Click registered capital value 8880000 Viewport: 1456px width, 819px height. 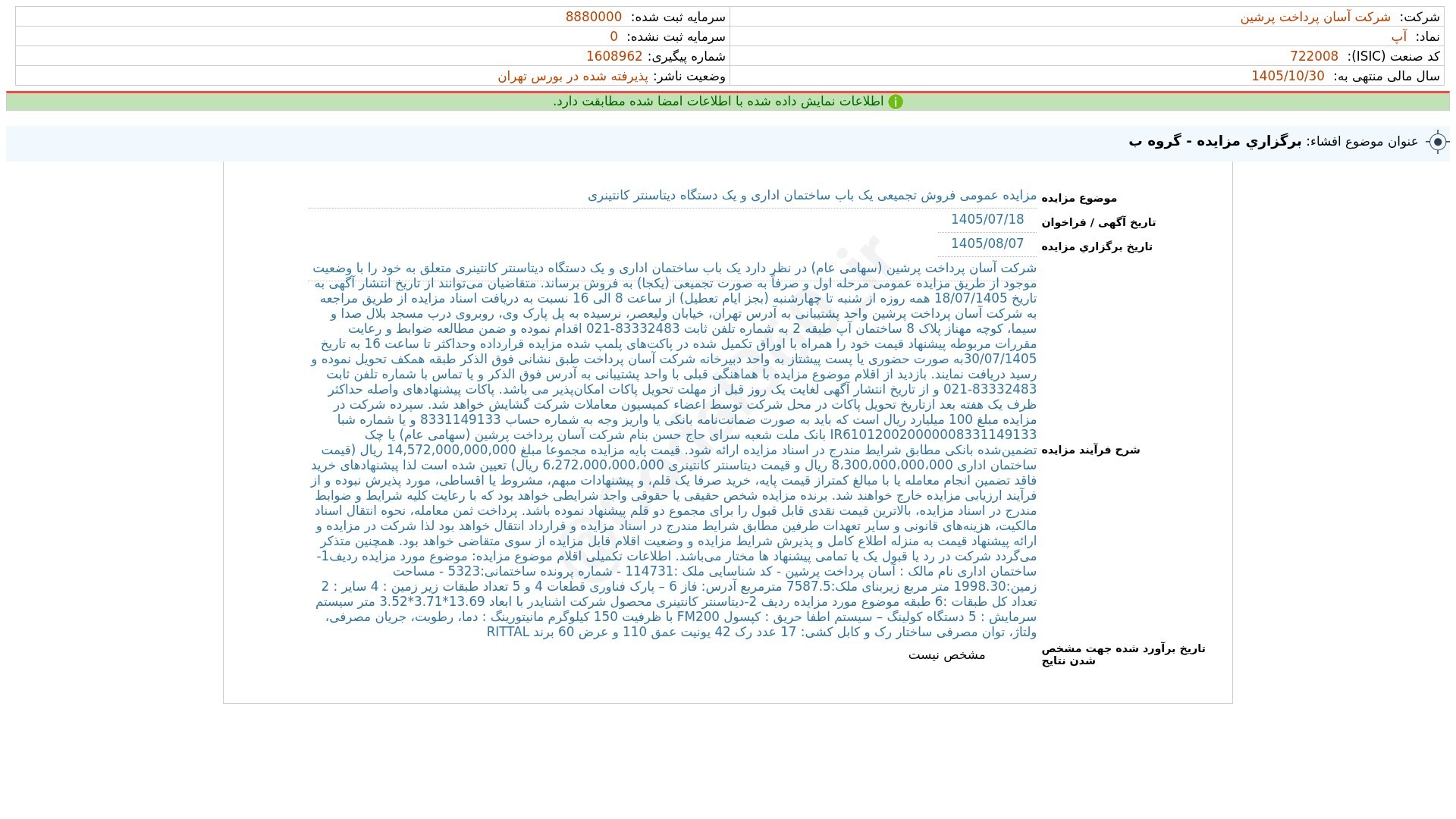tap(594, 17)
